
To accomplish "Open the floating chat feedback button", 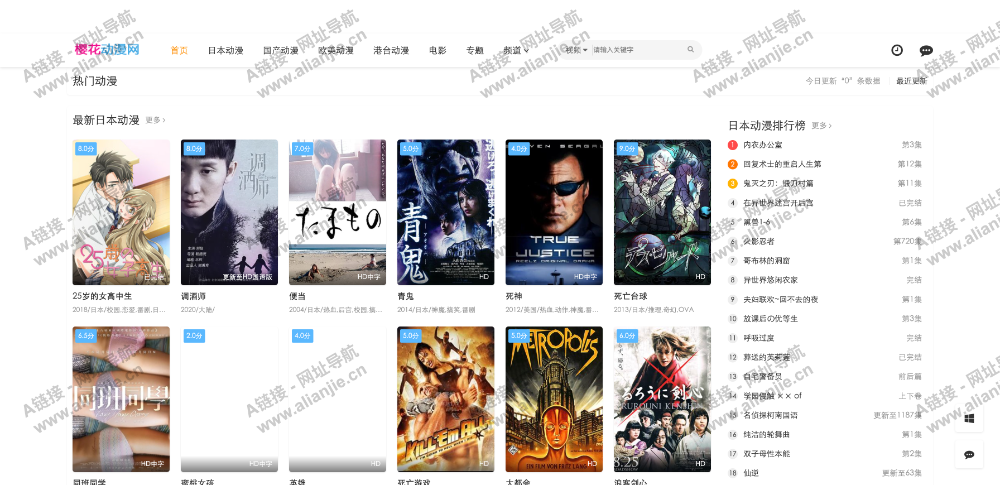I will [968, 453].
